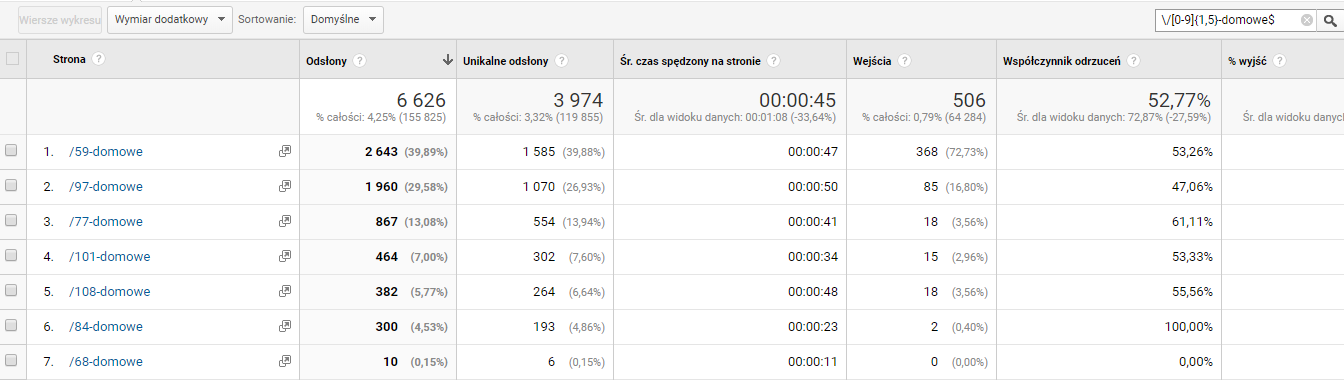Image resolution: width=1344 pixels, height=382 pixels.
Task: Open the Domyślne sorting dropdown
Action: coord(343,19)
